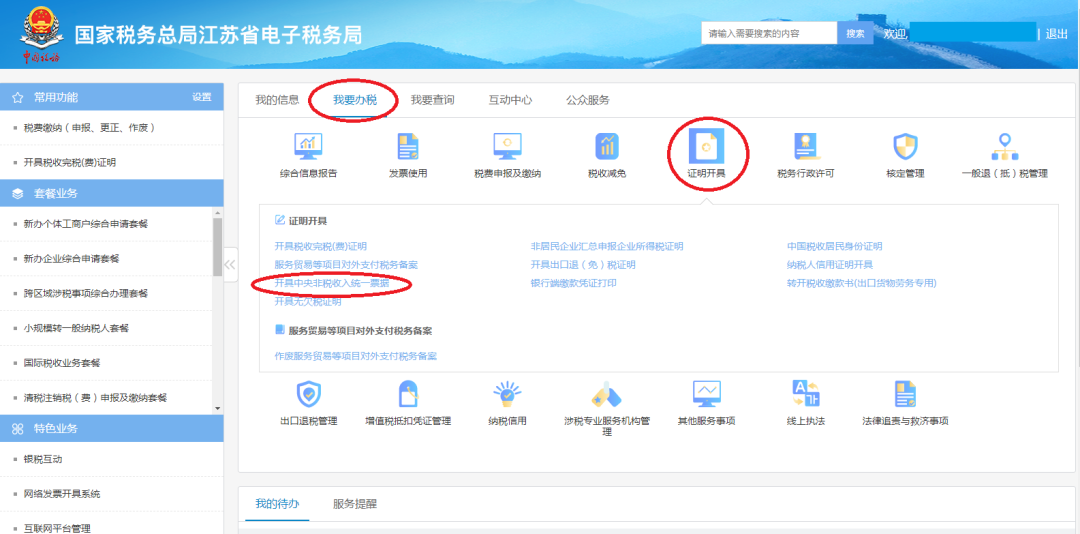Open 作废服务贸易等项目对外支付税务备案 link
This screenshot has height=534, width=1080.
(x=355, y=356)
